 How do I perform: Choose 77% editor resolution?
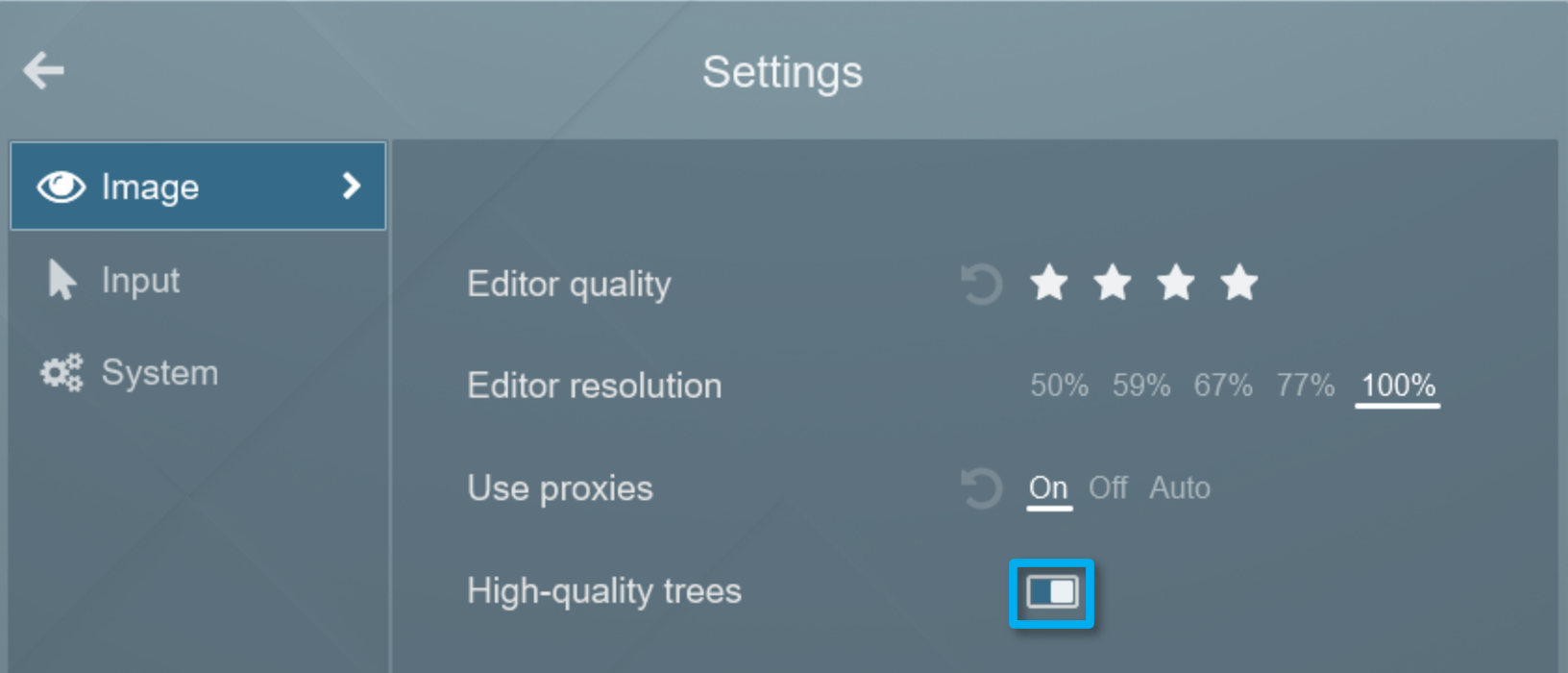point(1305,386)
